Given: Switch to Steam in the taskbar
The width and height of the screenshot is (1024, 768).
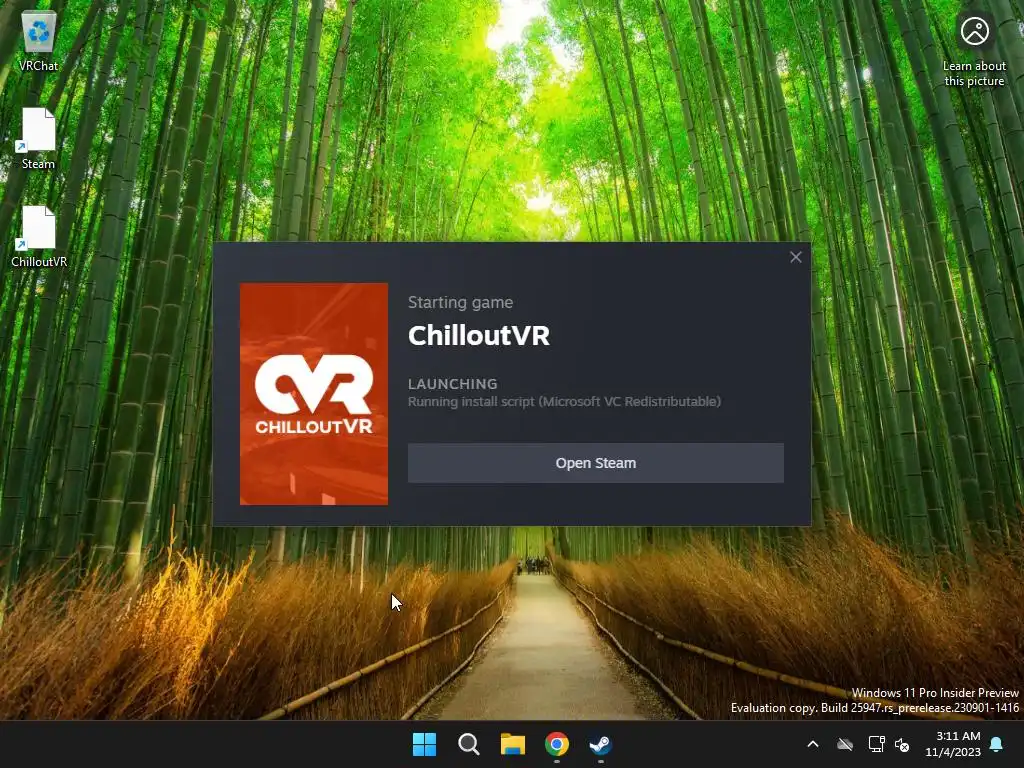Looking at the screenshot, I should 600,744.
